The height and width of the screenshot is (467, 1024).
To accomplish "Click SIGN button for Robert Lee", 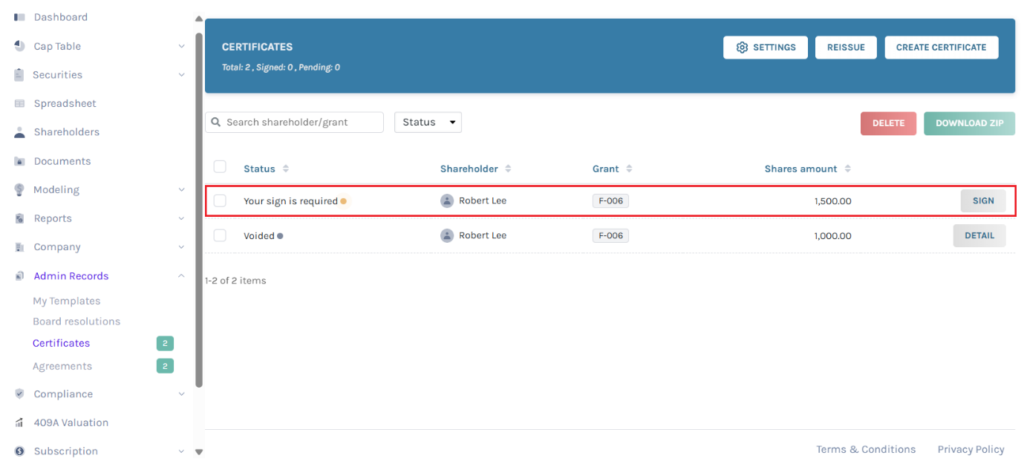I will click(x=983, y=201).
